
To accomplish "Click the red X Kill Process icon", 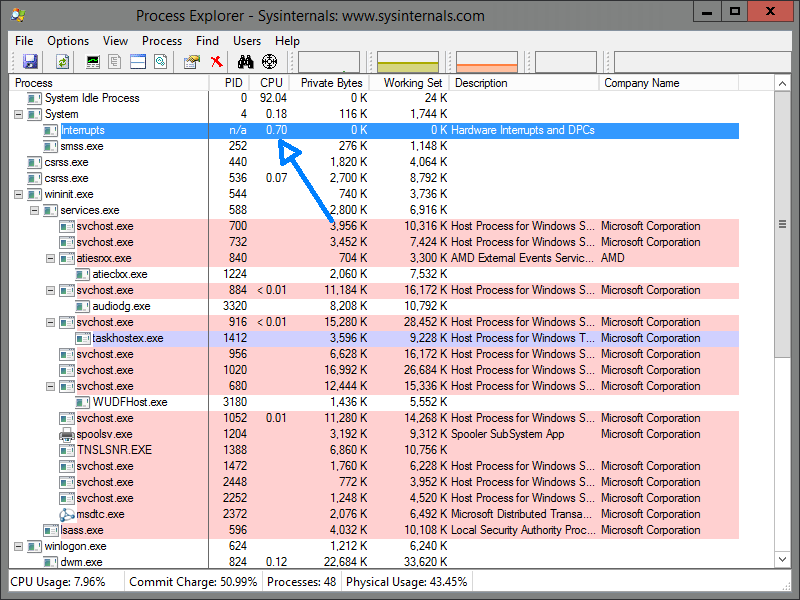I will click(x=215, y=62).
